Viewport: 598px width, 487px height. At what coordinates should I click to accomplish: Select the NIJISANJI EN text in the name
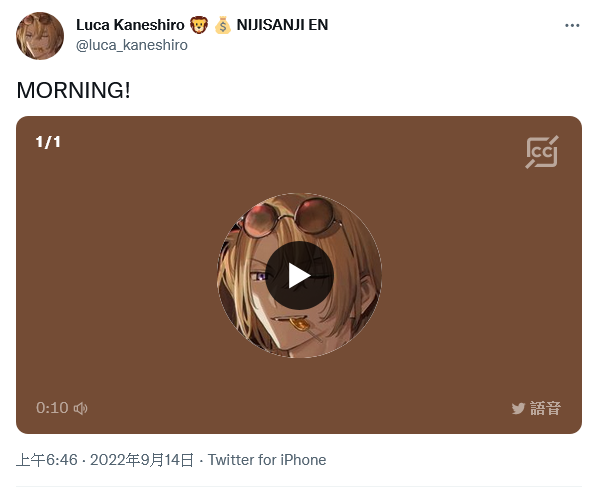coord(282,25)
